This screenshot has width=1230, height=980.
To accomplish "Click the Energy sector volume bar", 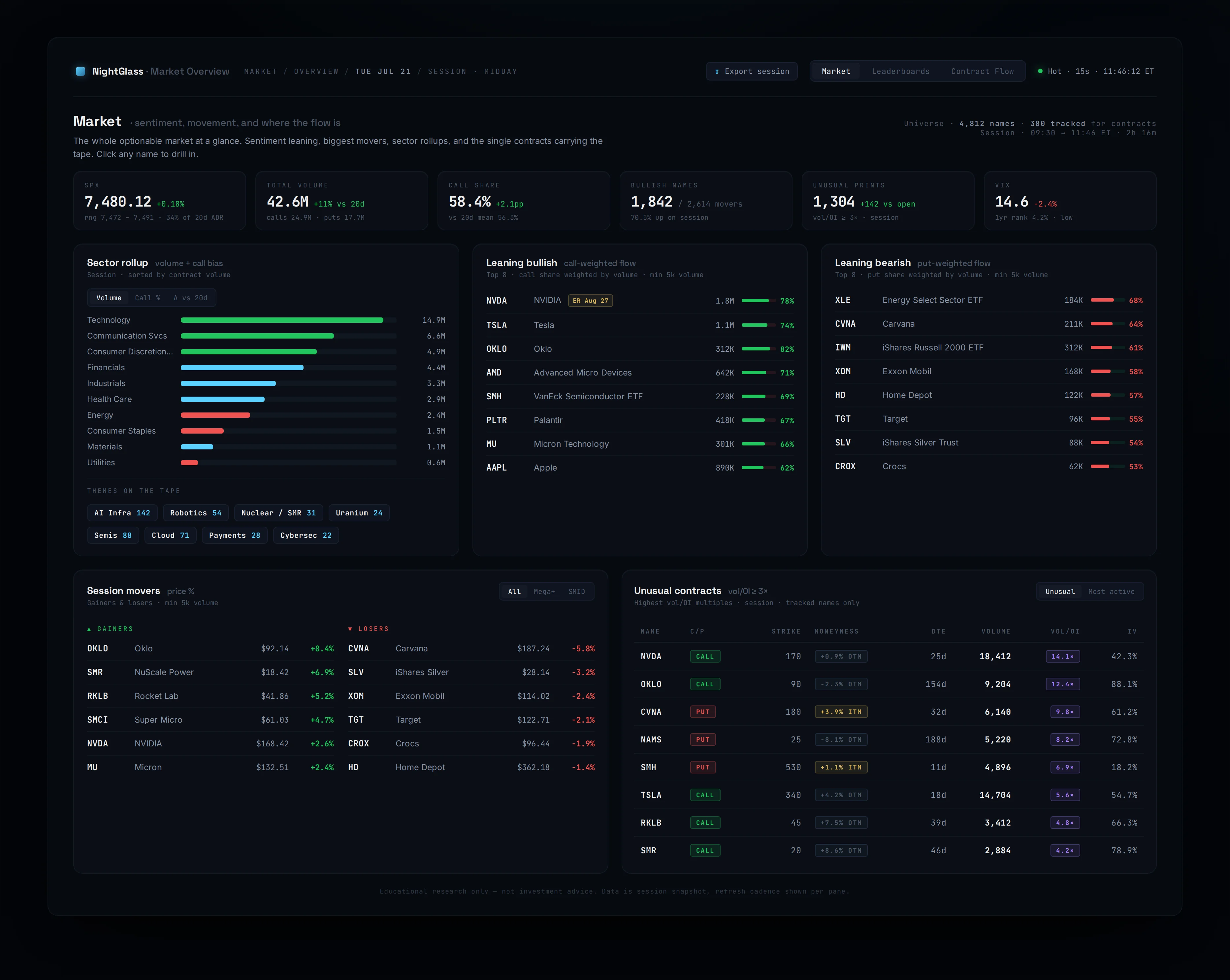I will (215, 415).
